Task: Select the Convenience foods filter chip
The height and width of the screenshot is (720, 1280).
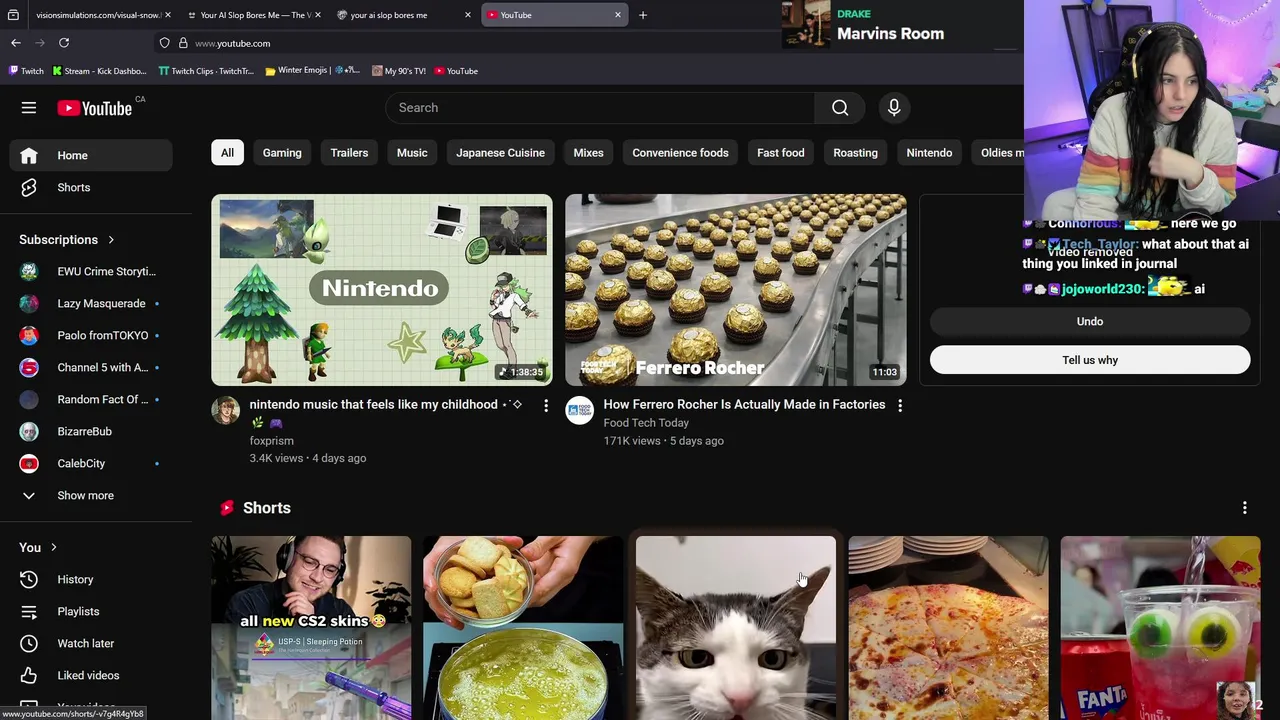Action: (680, 153)
